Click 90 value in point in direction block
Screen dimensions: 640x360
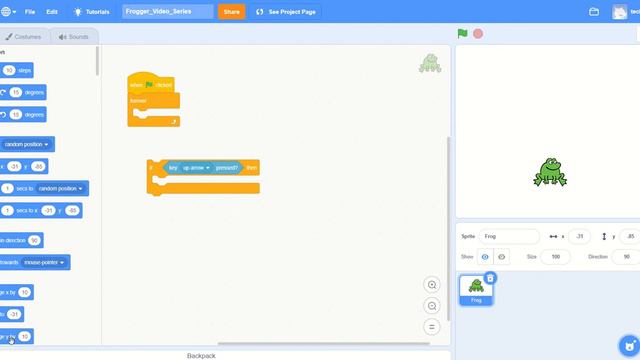[x=34, y=240]
